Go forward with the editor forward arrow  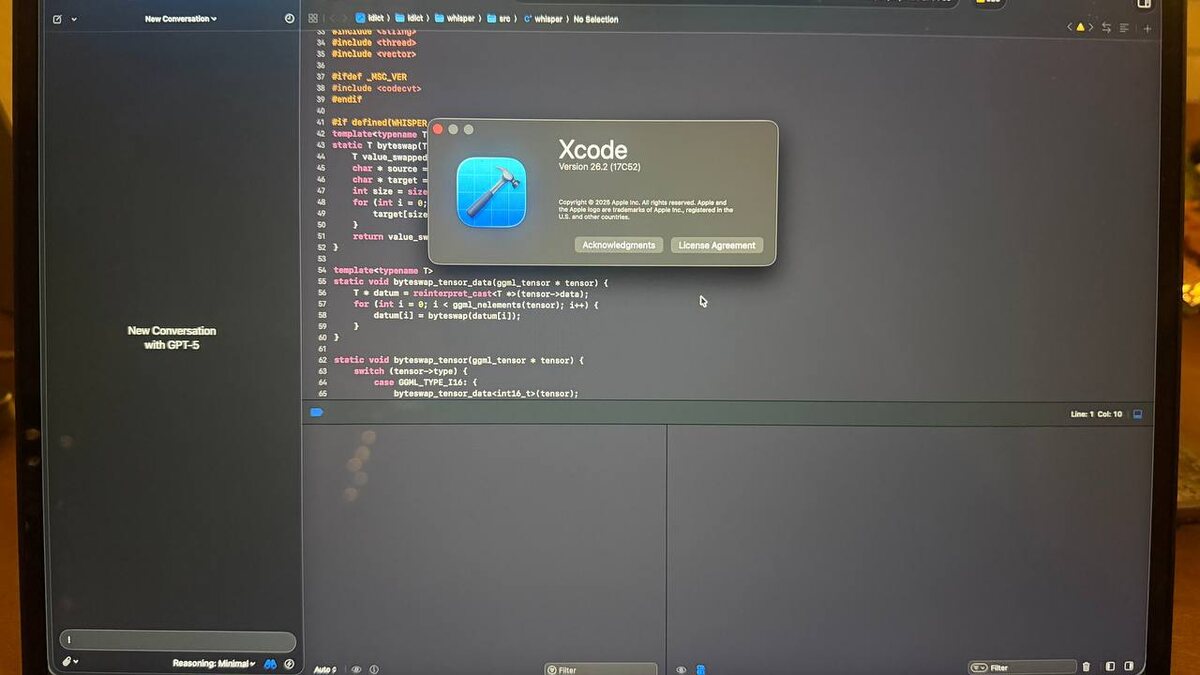point(345,18)
